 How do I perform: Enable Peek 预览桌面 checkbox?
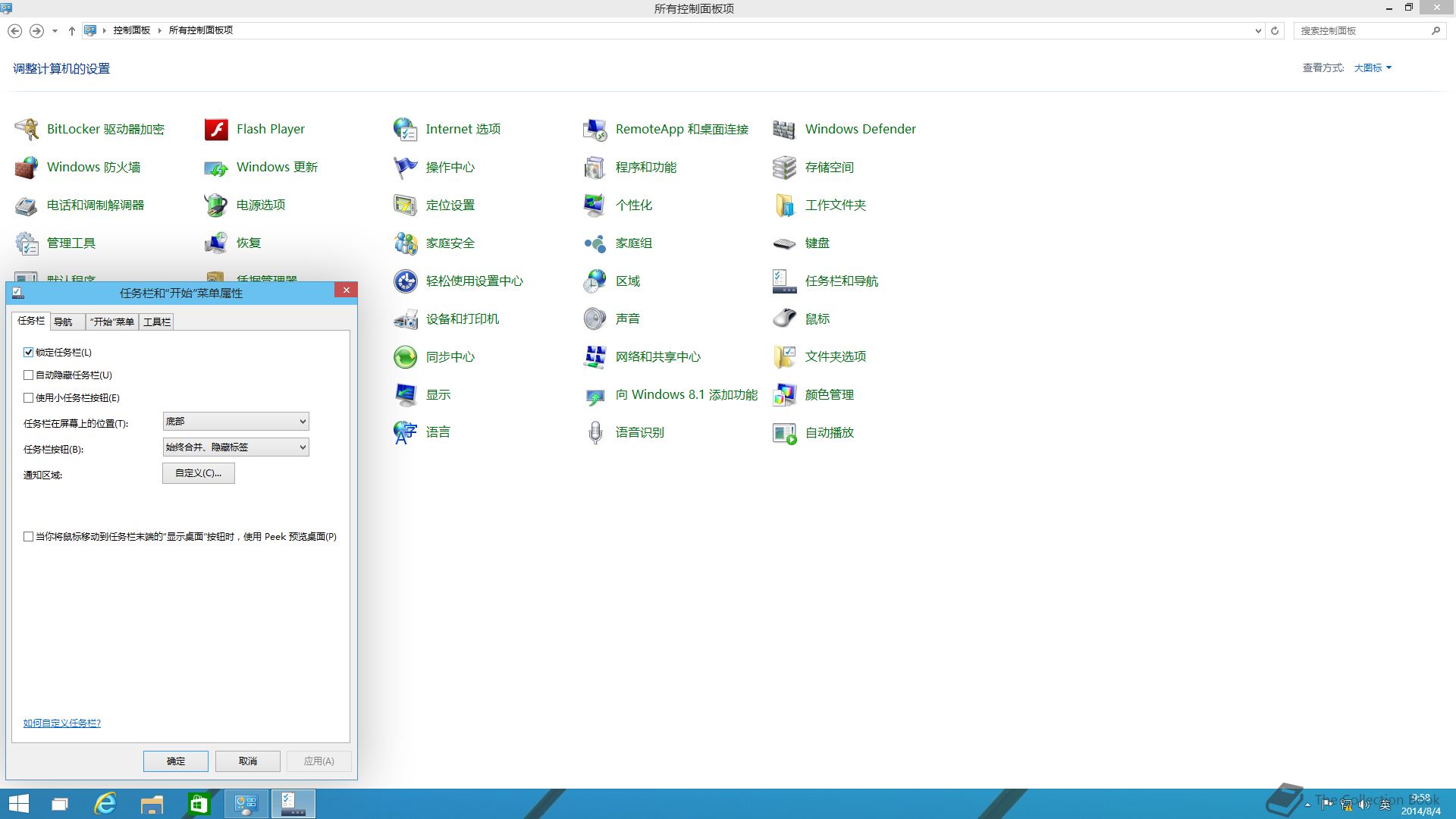(29, 537)
